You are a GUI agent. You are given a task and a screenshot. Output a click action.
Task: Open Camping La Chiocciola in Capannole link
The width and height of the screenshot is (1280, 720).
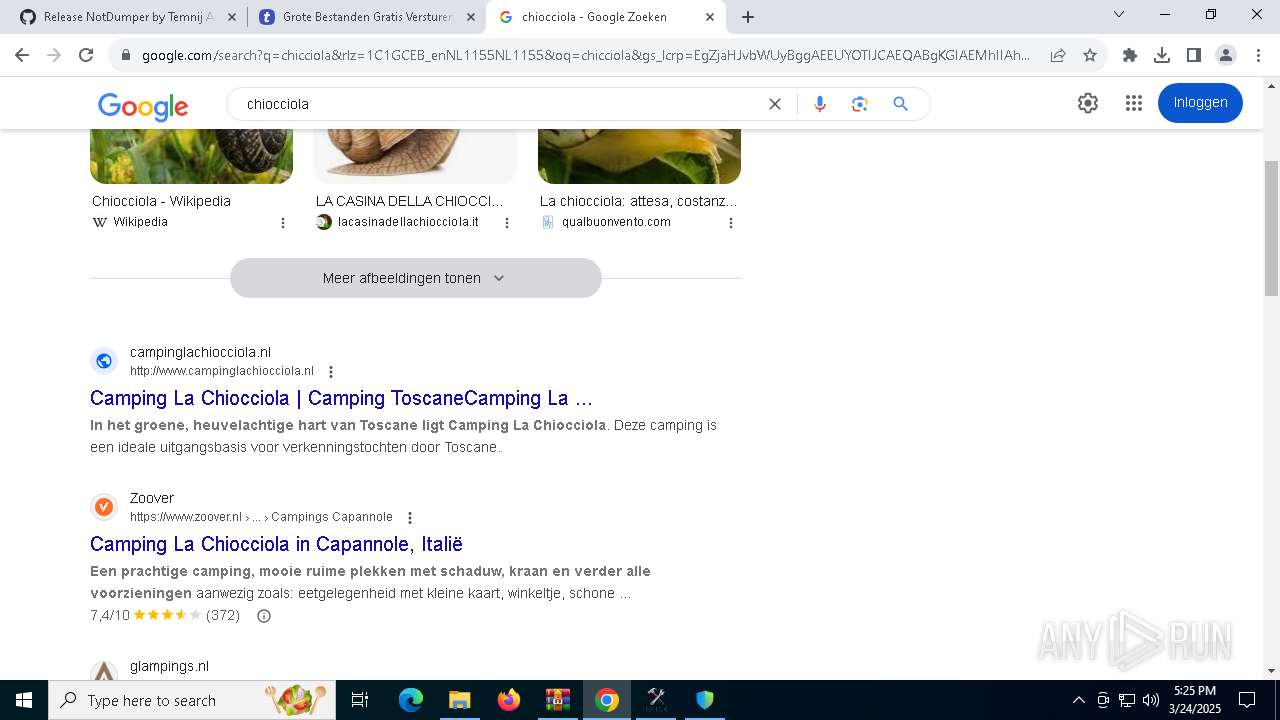point(276,544)
